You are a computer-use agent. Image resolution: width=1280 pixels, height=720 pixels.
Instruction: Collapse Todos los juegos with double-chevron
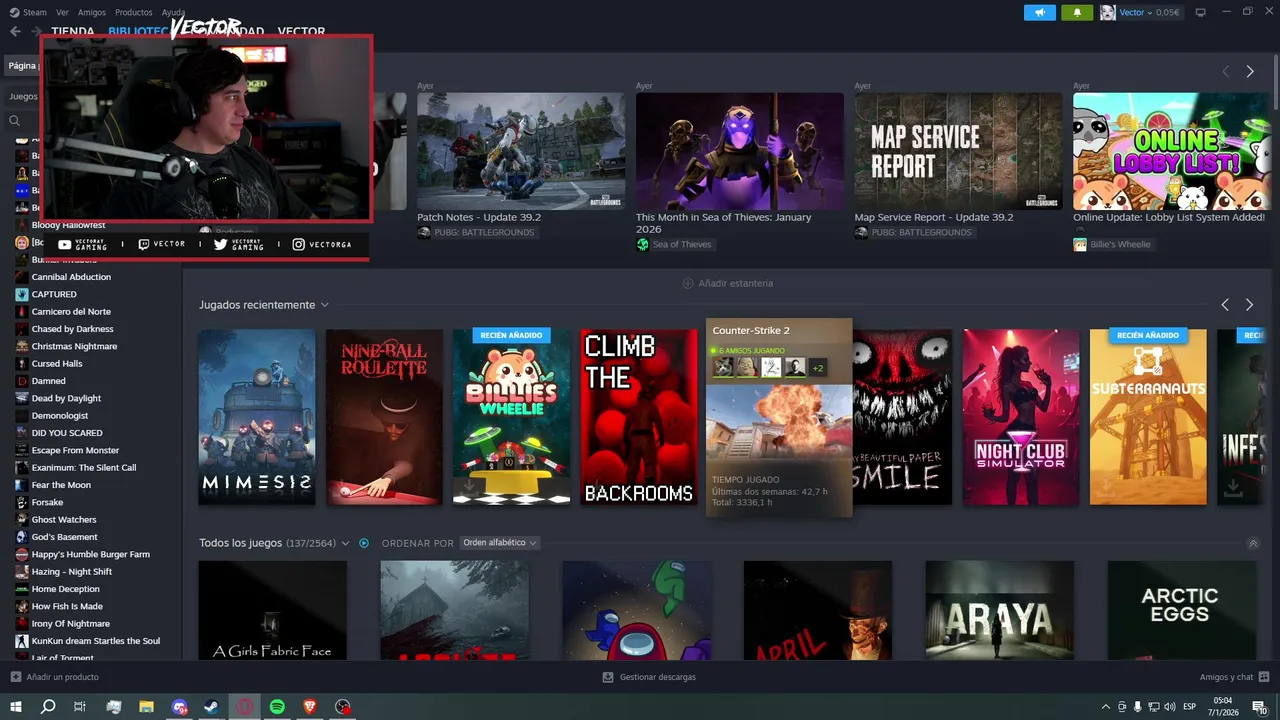click(1253, 543)
